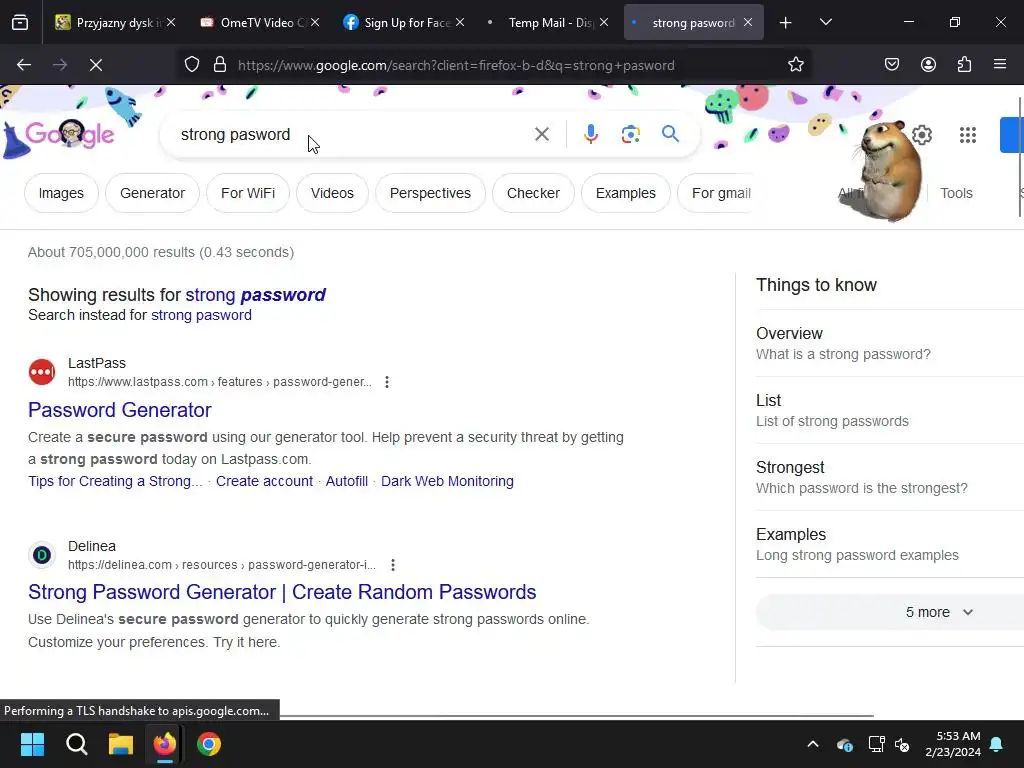1024x768 pixels.
Task: Open Google apps grid
Action: (x=968, y=135)
